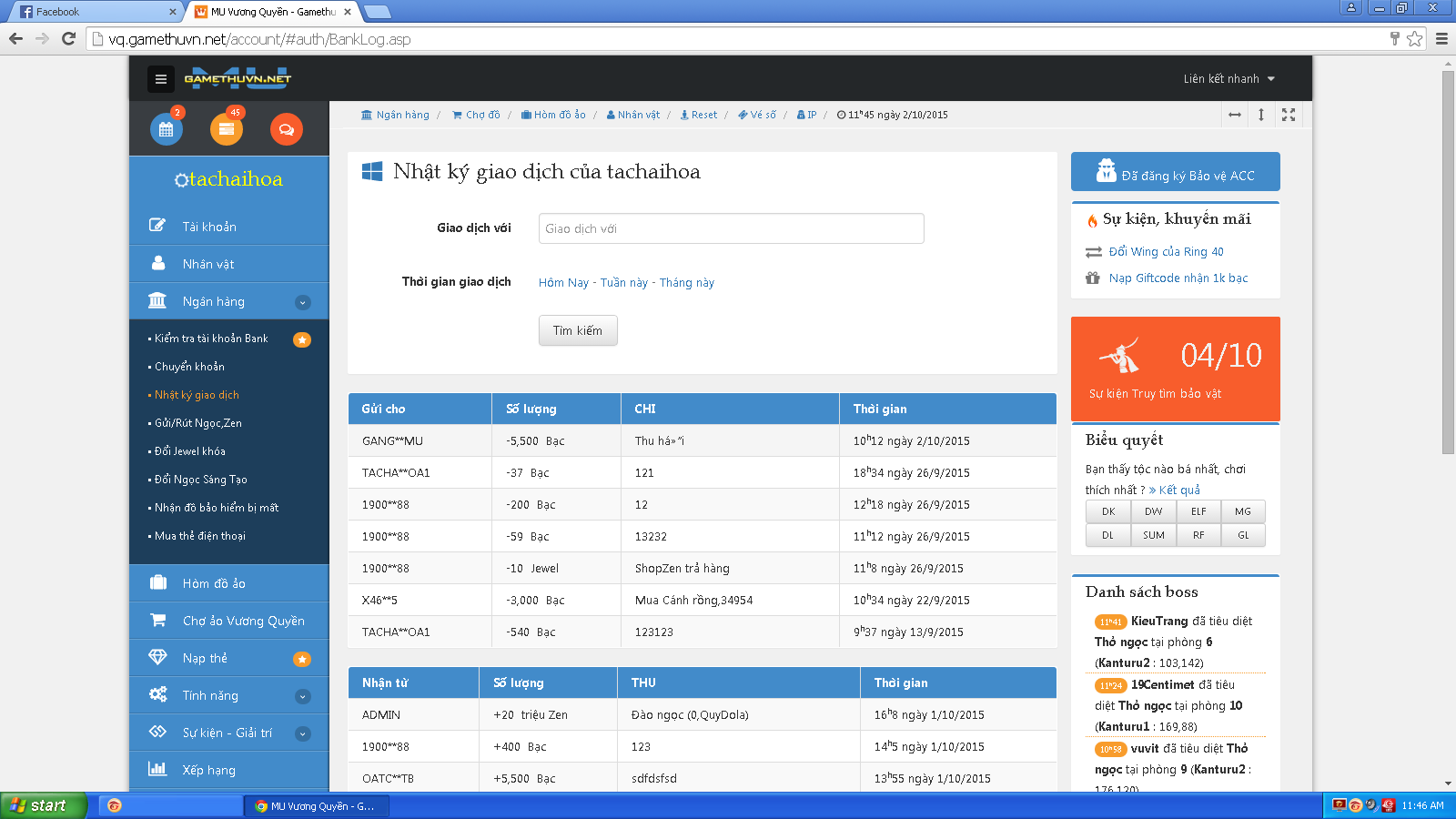
Task: Vote for the SUM class option
Action: [1153, 535]
